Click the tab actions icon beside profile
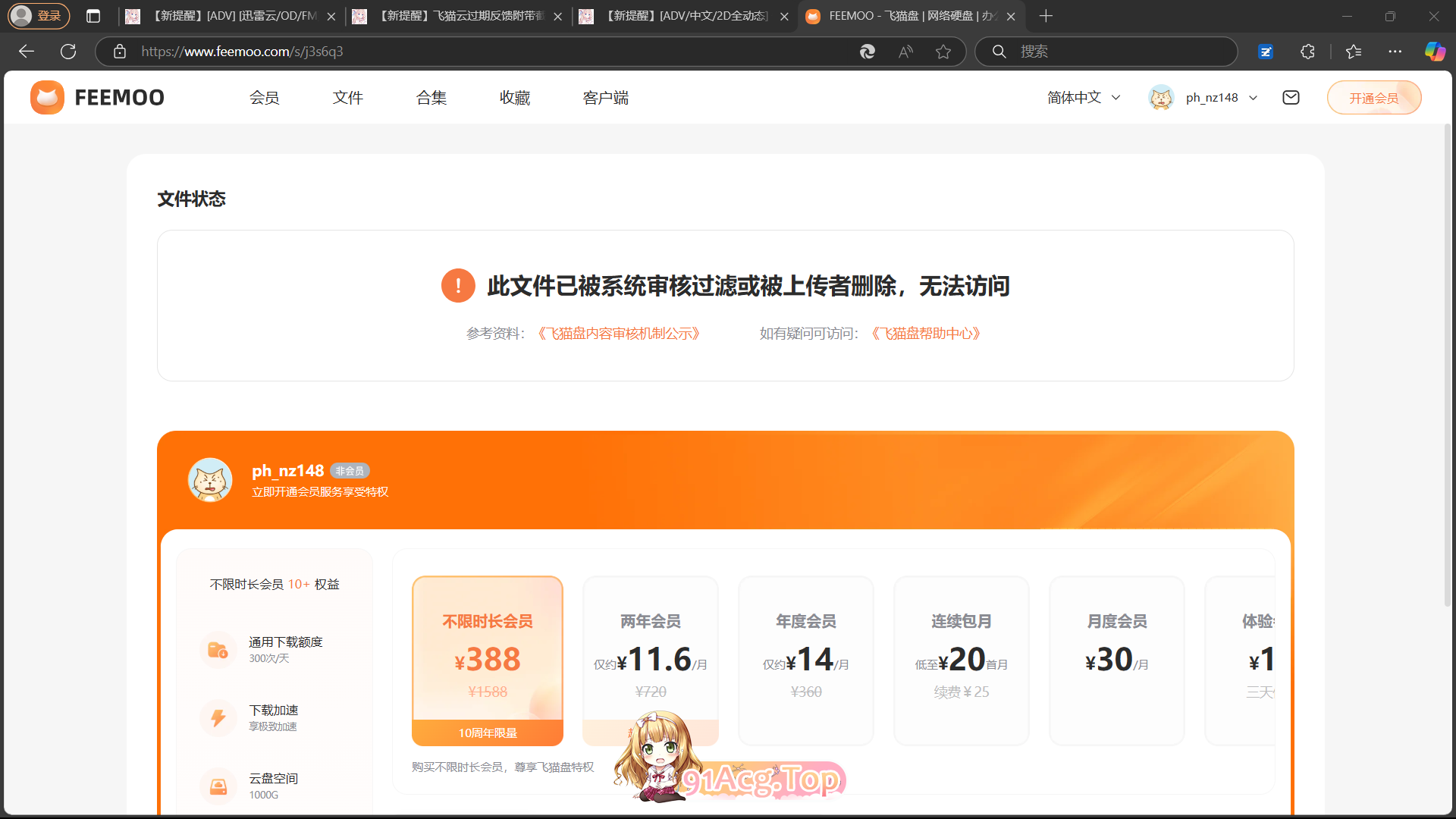1456x819 pixels. (93, 16)
